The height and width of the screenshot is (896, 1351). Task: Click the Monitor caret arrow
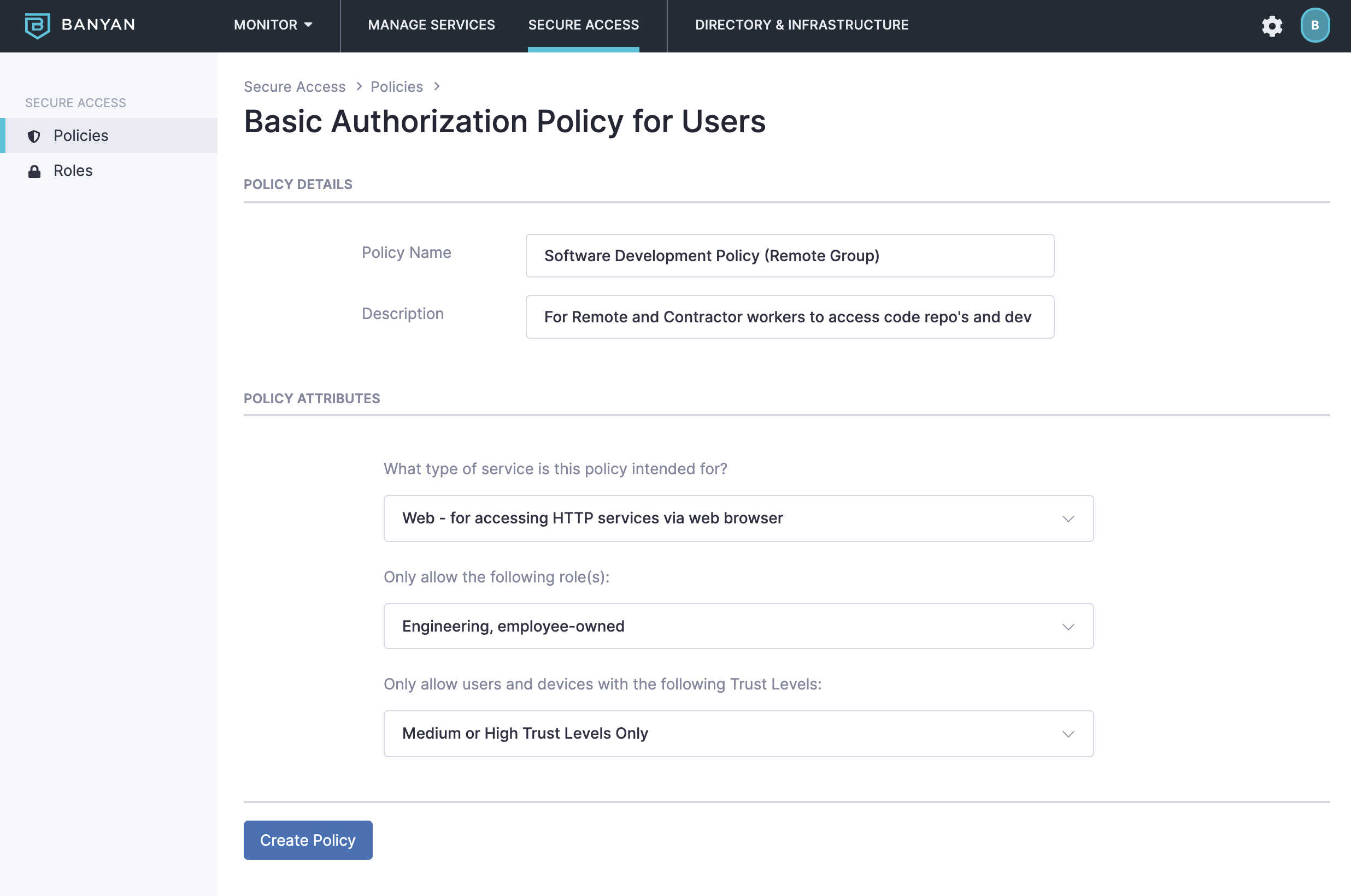(x=308, y=25)
